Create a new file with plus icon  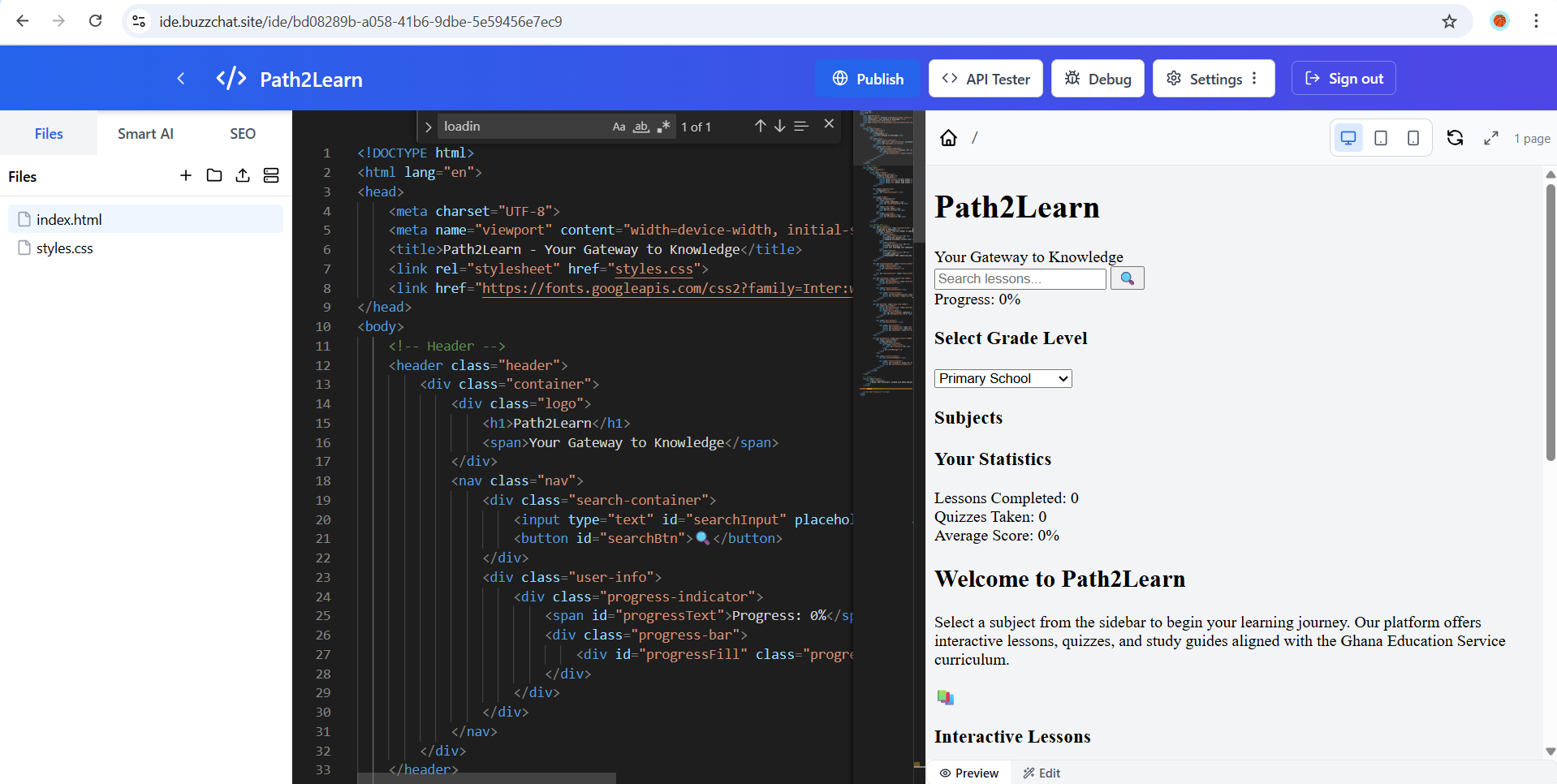tap(186, 175)
